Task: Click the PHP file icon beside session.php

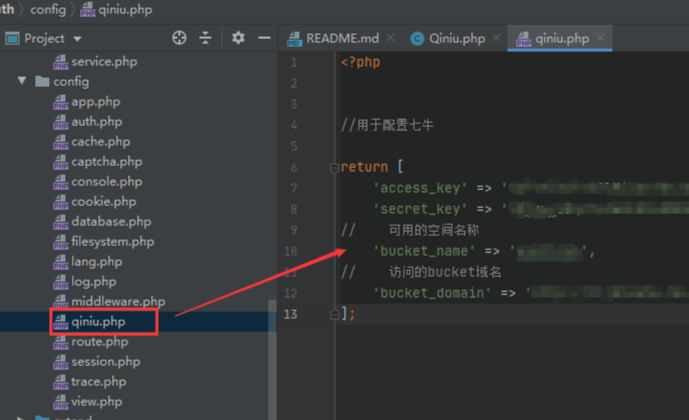Action: [x=61, y=362]
